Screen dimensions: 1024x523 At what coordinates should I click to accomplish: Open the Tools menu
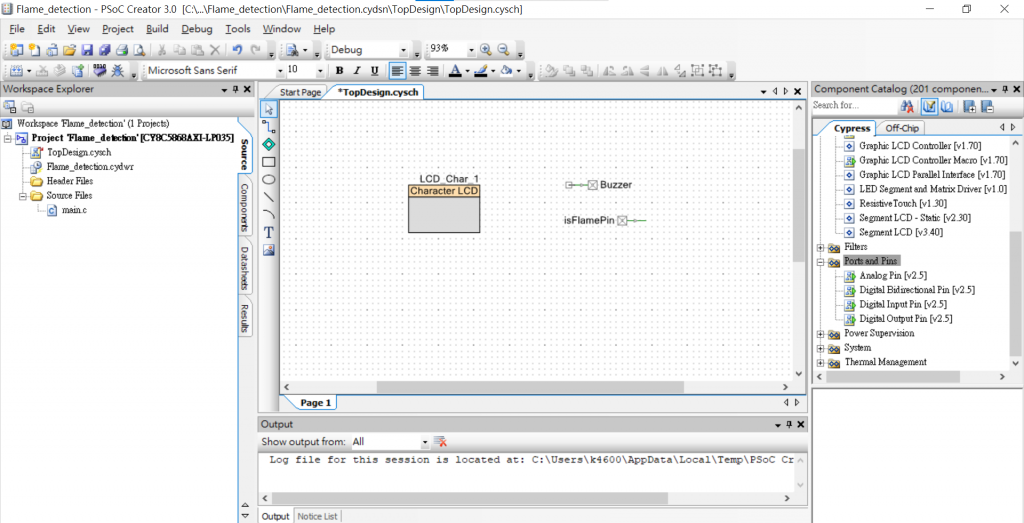[x=238, y=29]
